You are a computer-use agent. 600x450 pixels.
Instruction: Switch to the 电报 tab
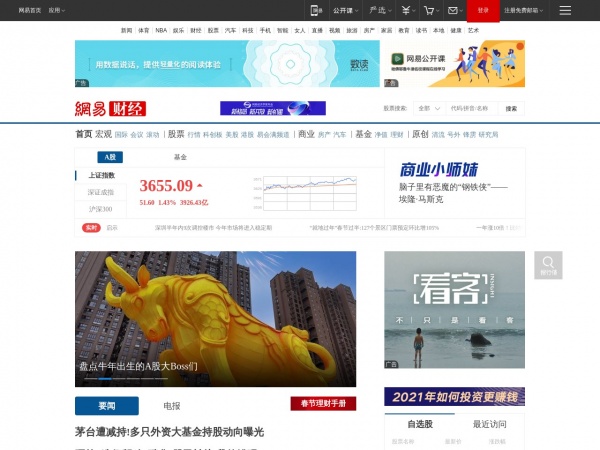tap(171, 406)
